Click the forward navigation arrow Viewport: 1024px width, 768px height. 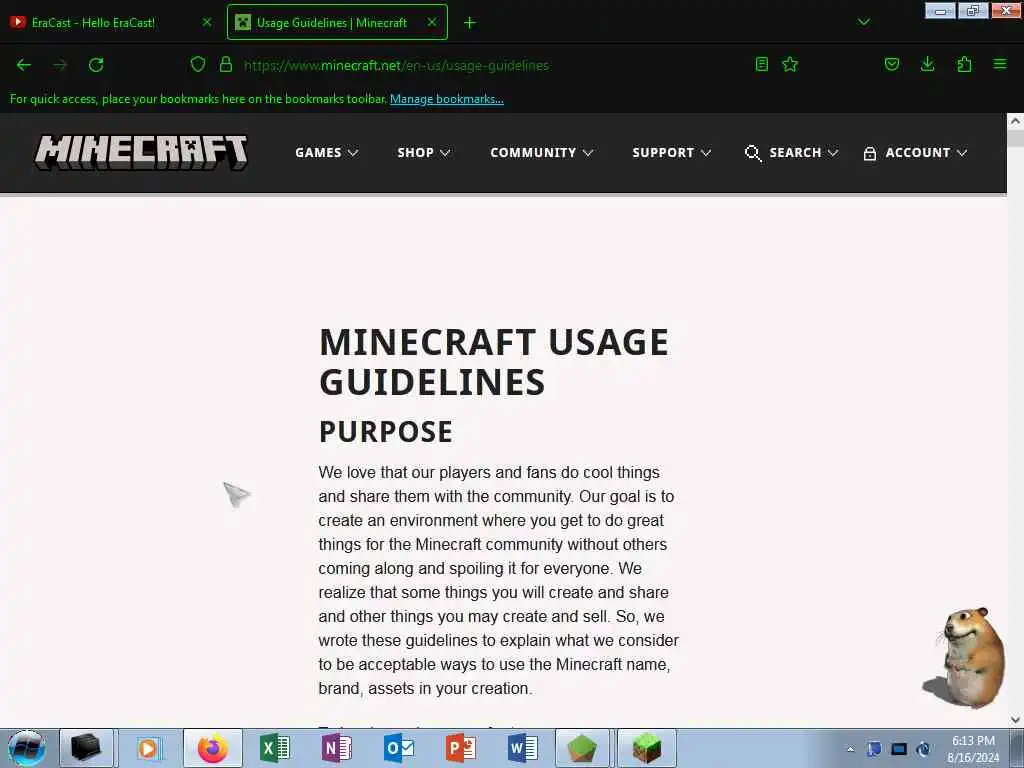click(x=60, y=65)
